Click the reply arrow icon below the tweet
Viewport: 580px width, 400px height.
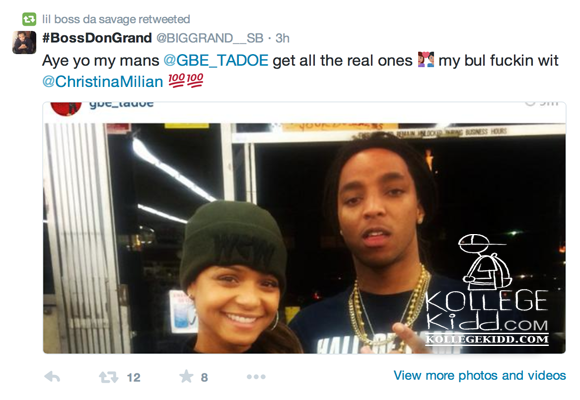52,377
